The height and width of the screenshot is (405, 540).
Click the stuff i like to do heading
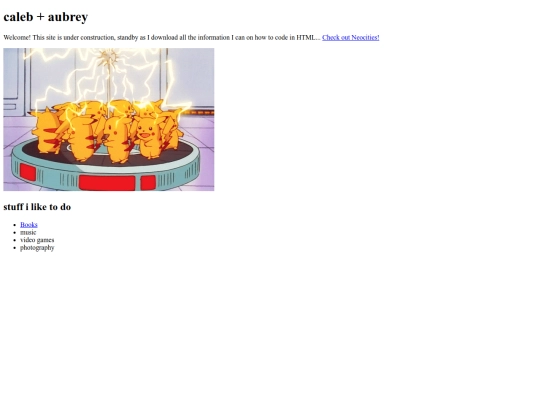click(x=37, y=207)
